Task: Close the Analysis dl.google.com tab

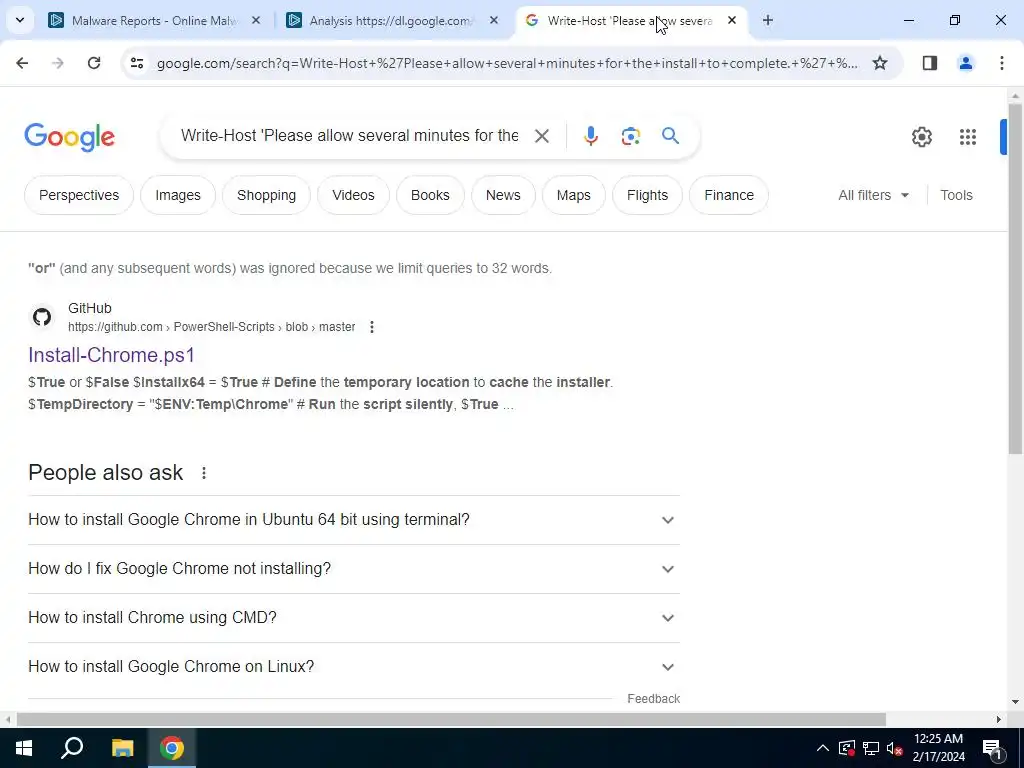Action: (494, 20)
